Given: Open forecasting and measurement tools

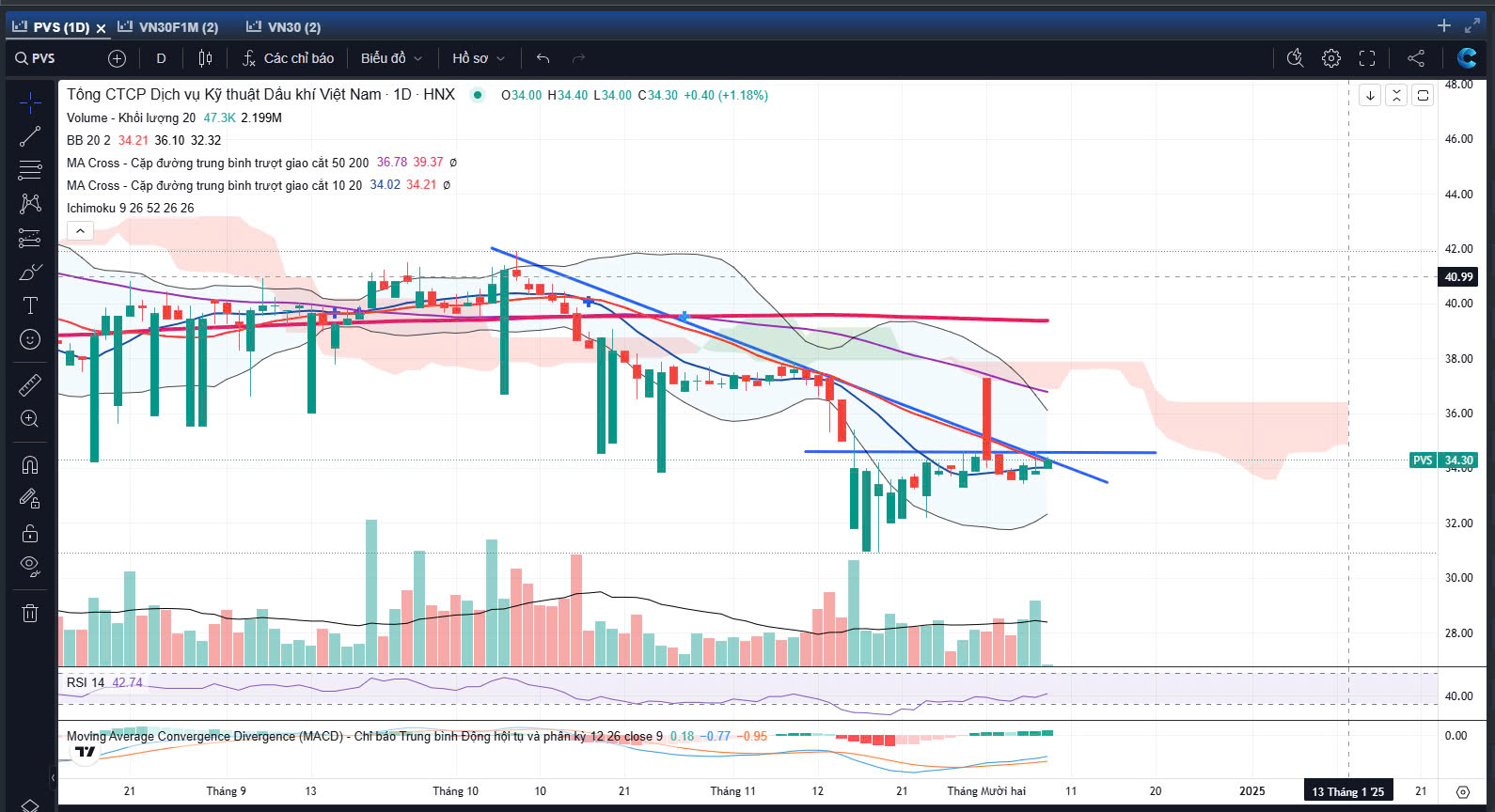Looking at the screenshot, I should (30, 238).
